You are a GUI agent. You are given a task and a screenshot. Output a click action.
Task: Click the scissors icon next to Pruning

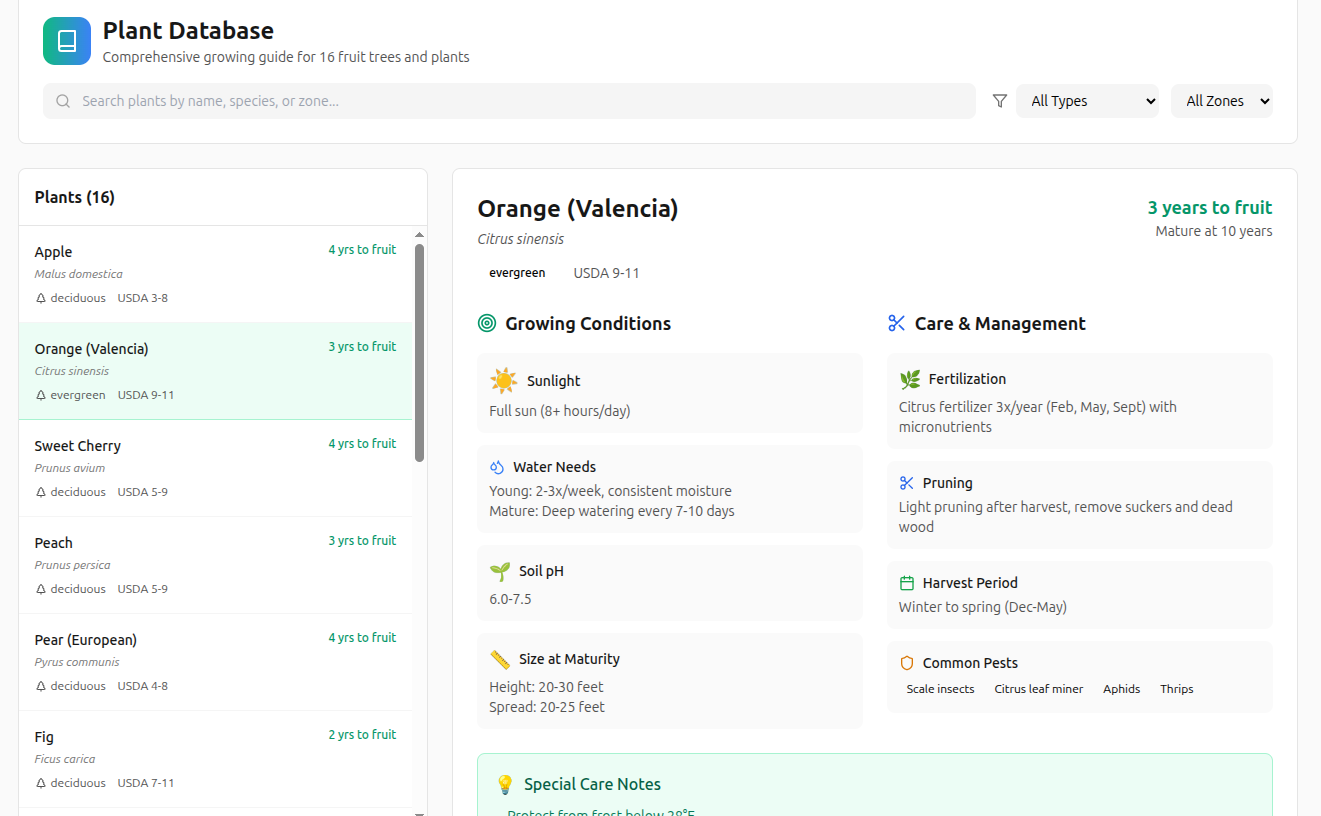click(x=907, y=483)
